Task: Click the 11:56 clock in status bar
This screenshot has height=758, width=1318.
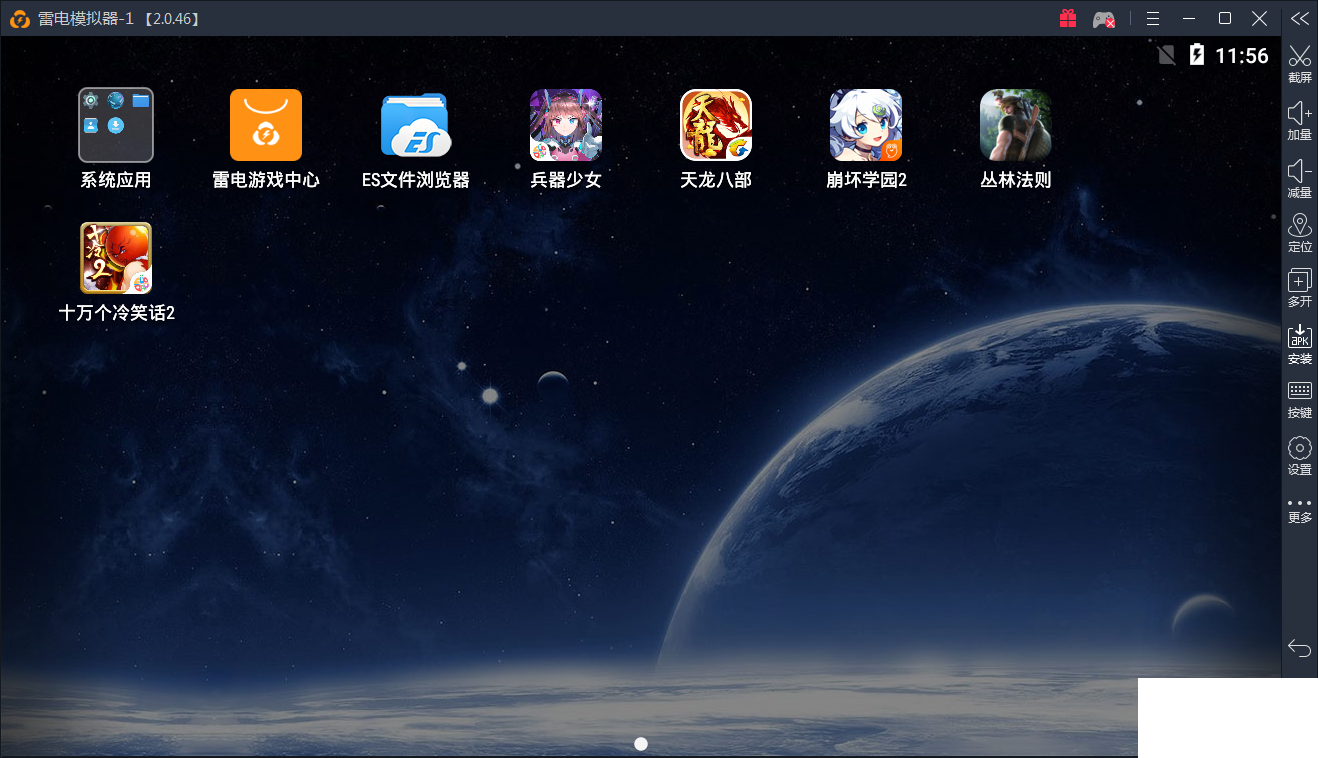Action: click(x=1242, y=56)
